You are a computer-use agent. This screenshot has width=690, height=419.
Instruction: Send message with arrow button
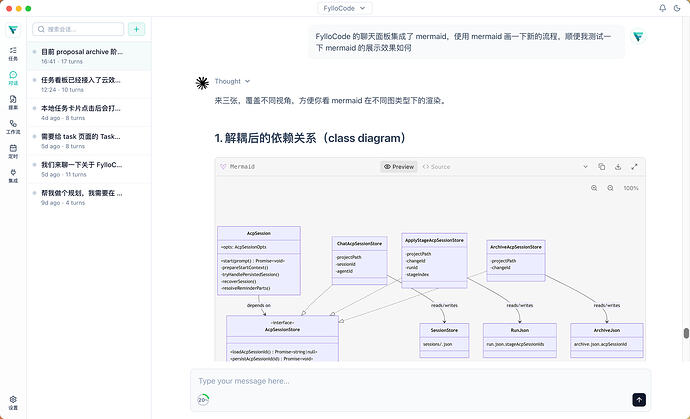pyautogui.click(x=639, y=400)
